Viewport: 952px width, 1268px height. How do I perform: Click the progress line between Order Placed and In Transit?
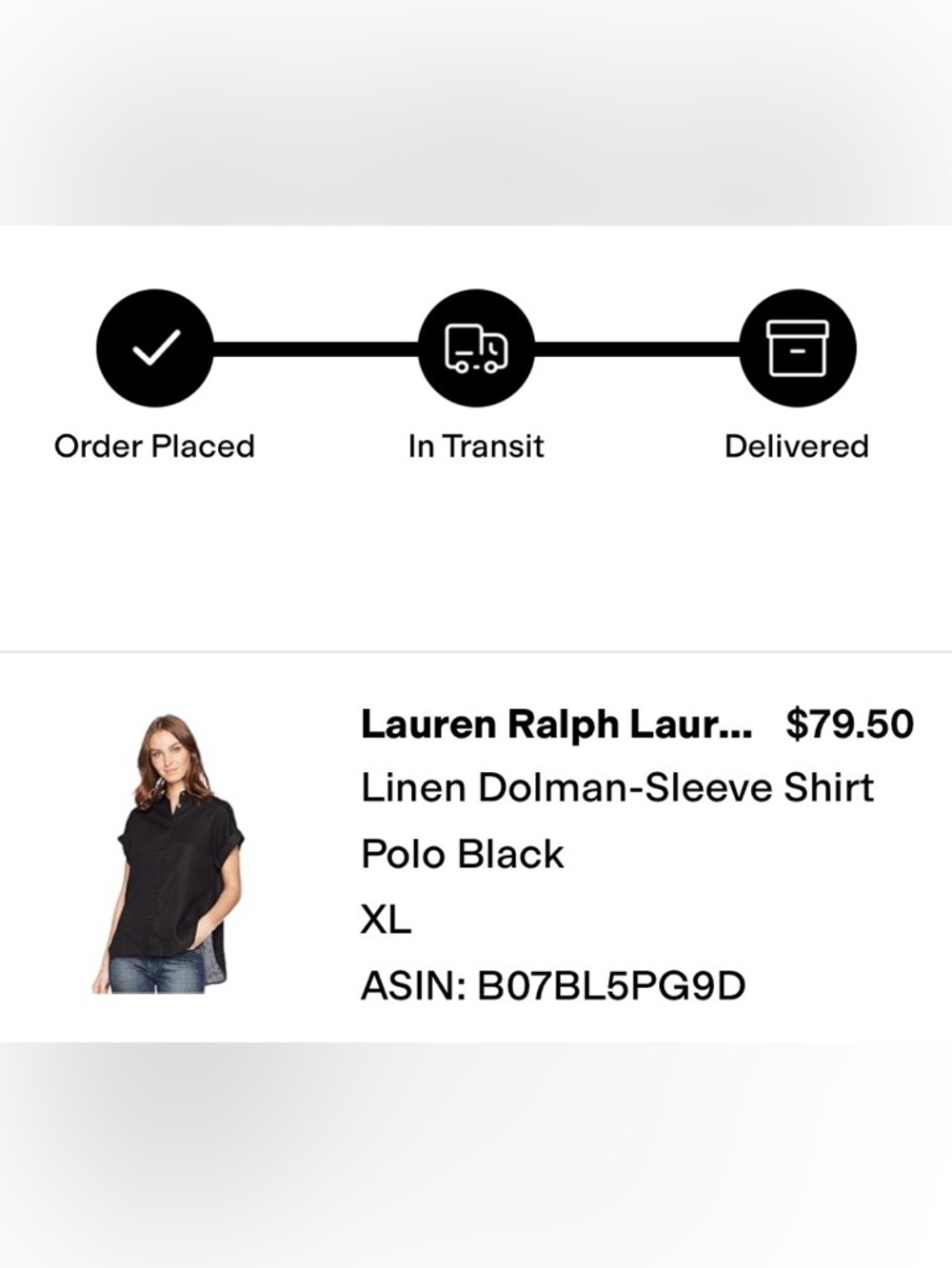click(314, 347)
